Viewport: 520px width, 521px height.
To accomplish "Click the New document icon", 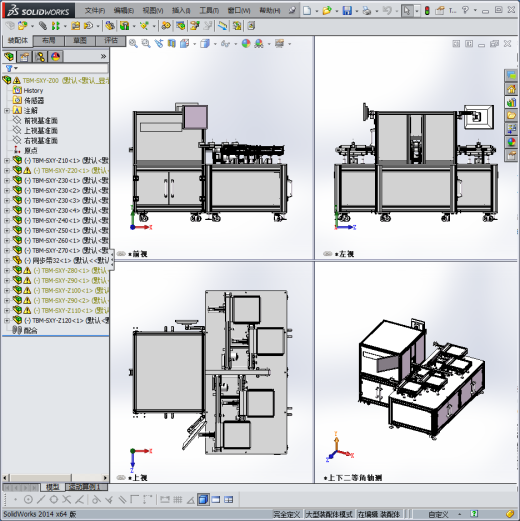I will click(307, 11).
